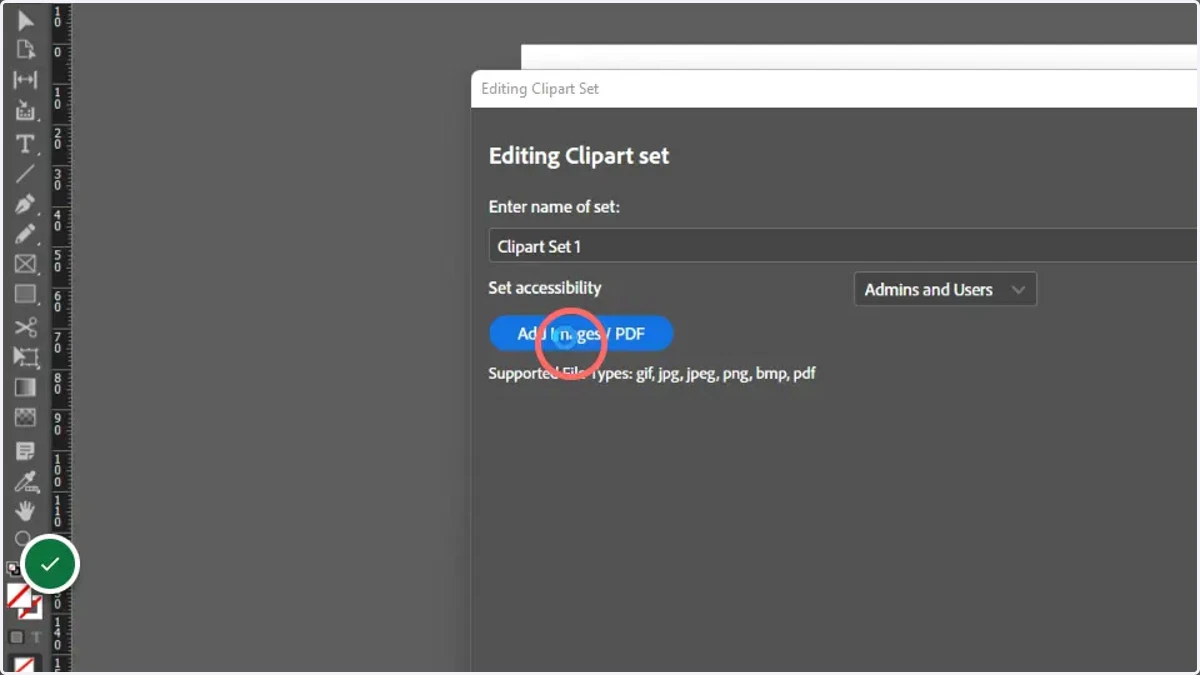This screenshot has height=675, width=1200.
Task: Select the Selection tool arrow
Action: pyautogui.click(x=25, y=21)
